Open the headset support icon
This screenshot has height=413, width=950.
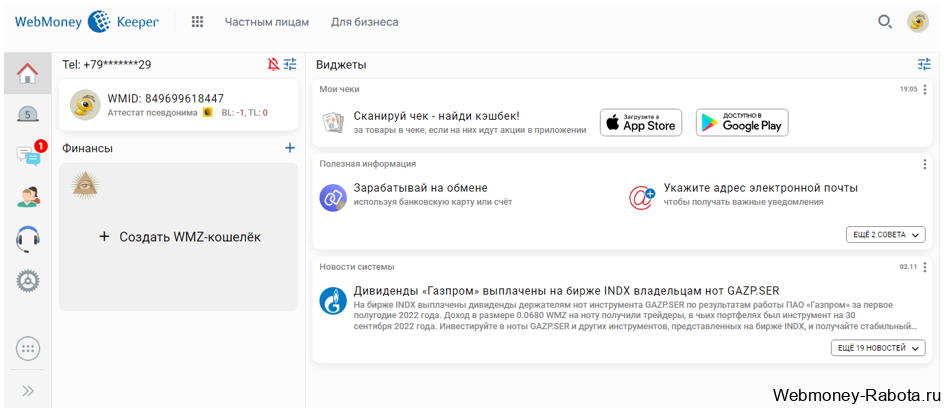(x=28, y=239)
